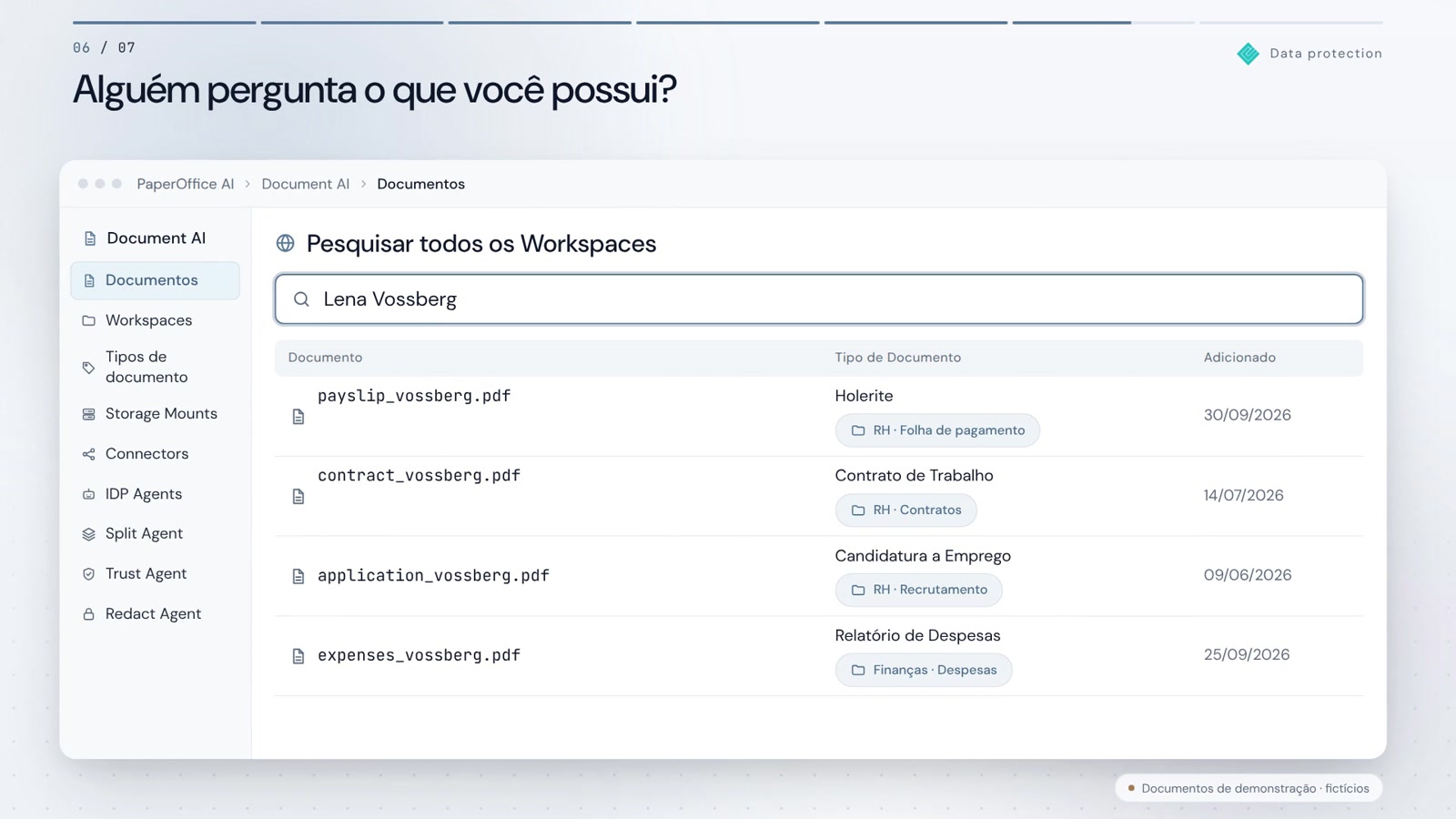Screen dimensions: 1456x819
Task: Click the Workspaces folder icon
Action: [x=88, y=321]
